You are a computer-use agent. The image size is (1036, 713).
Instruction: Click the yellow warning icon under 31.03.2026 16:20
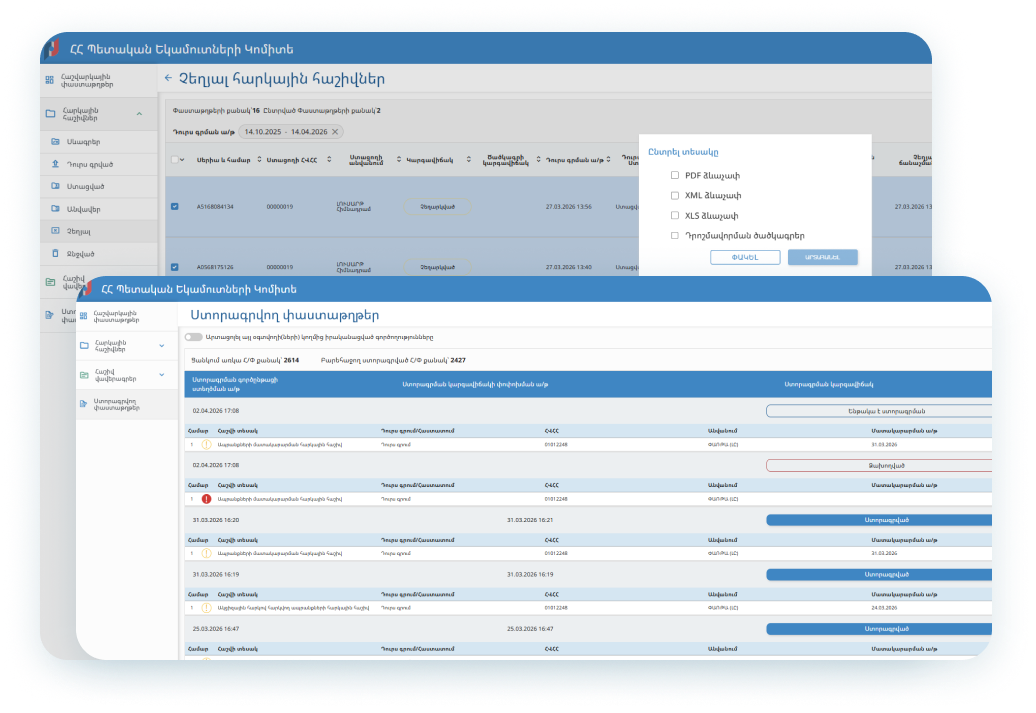click(206, 553)
